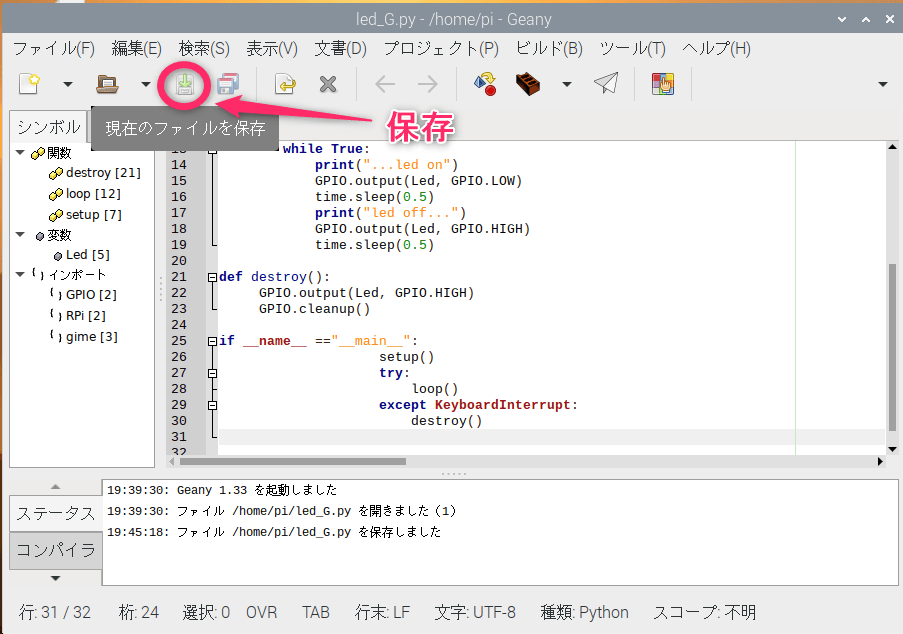Viewport: 903px width, 634px height.
Task: Open the new file template dropdown arrow
Action: pyautogui.click(x=68, y=85)
